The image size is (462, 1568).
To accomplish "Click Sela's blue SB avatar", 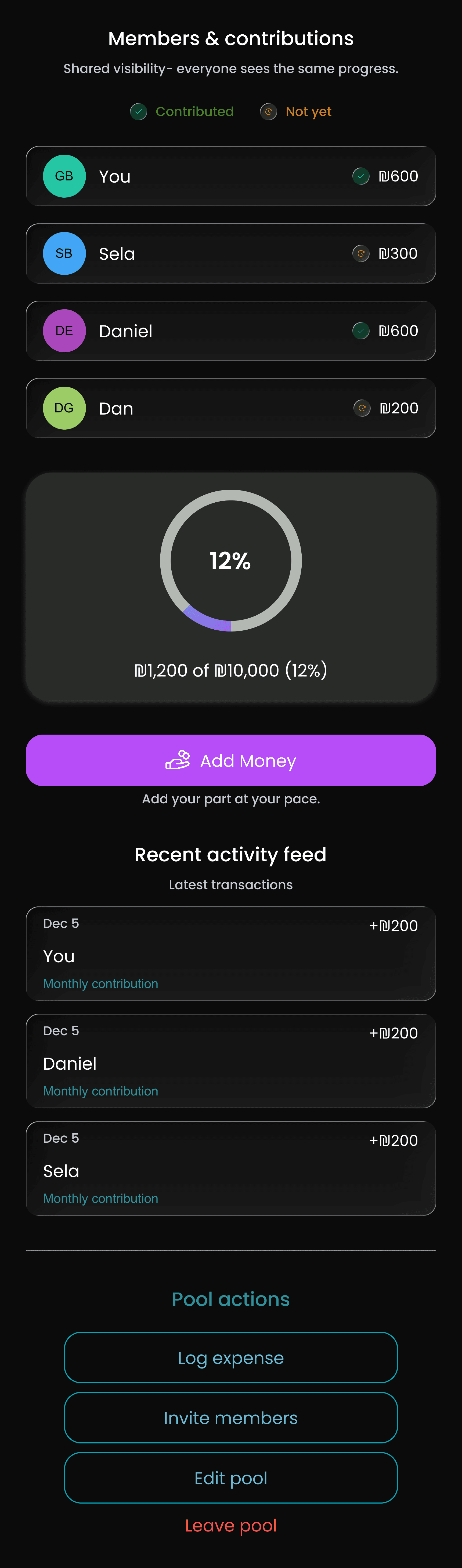I will (64, 253).
